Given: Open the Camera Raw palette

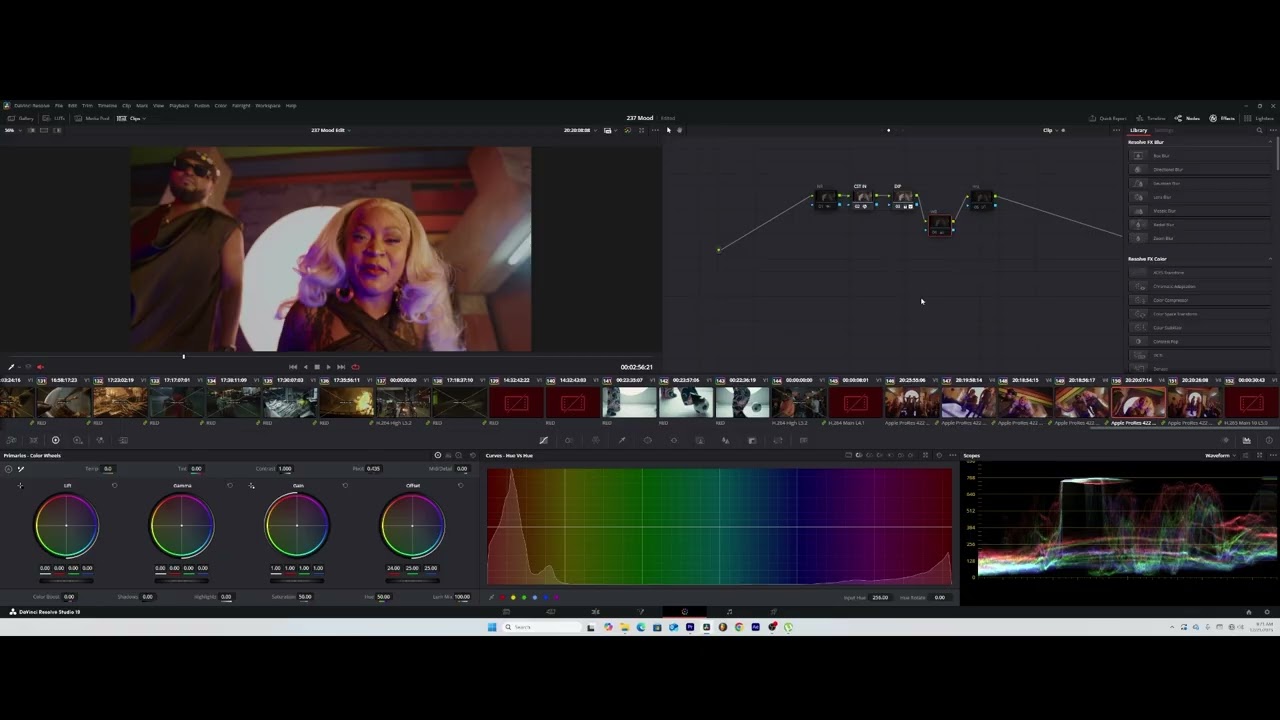Looking at the screenshot, I should click(x=11, y=440).
